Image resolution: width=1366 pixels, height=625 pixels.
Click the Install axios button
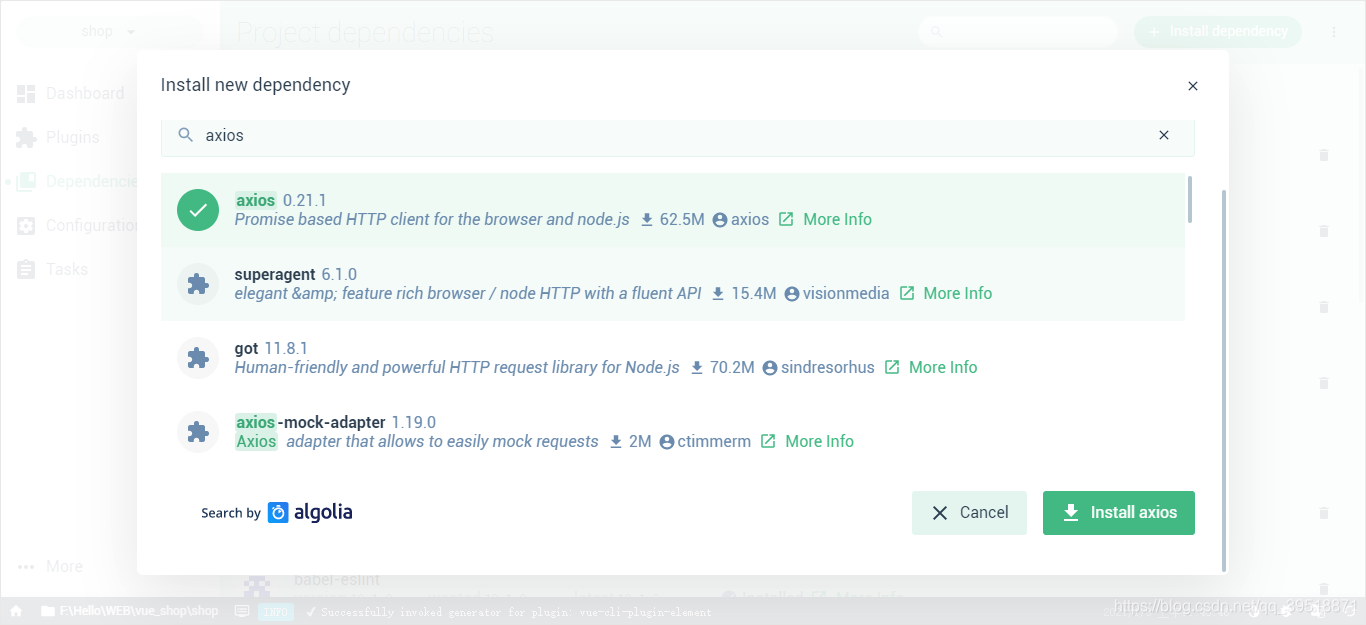click(1118, 513)
